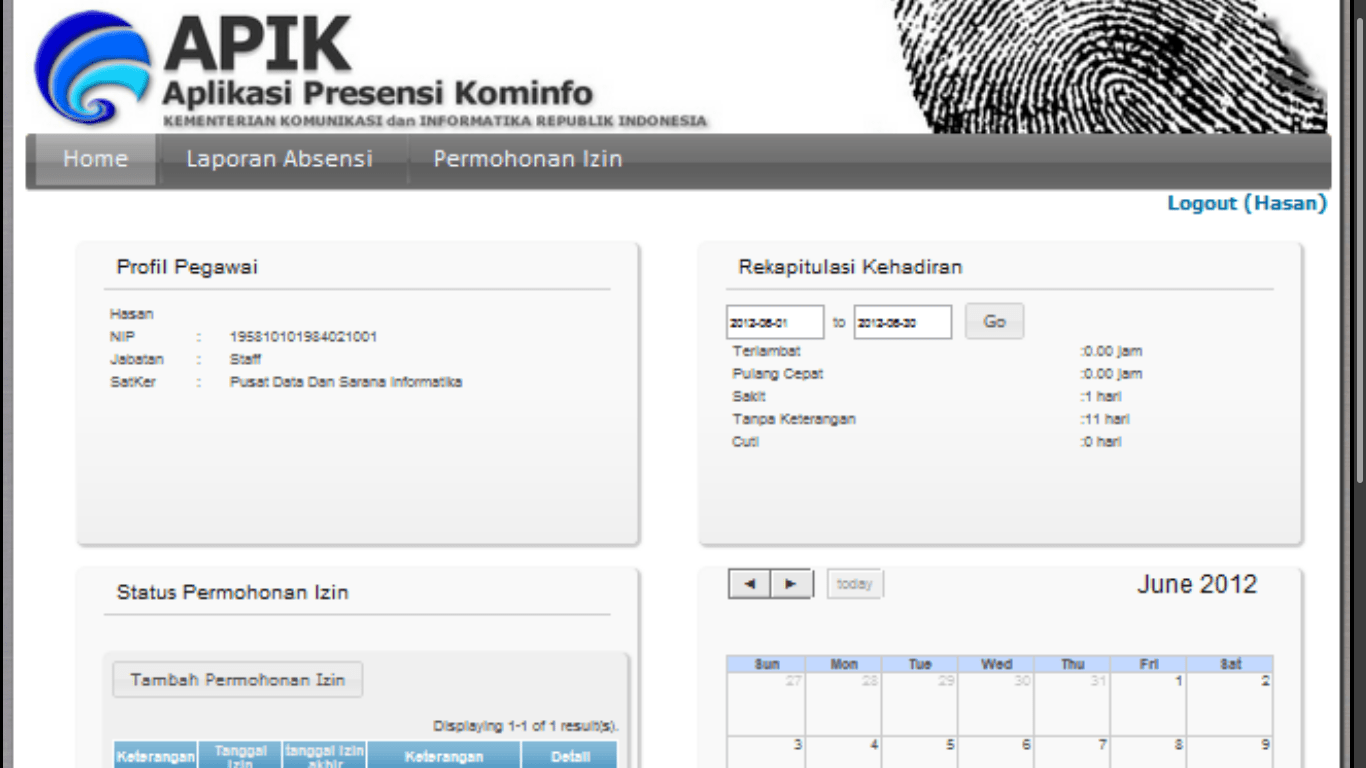The height and width of the screenshot is (768, 1366).
Task: Click the Go button
Action: [994, 322]
